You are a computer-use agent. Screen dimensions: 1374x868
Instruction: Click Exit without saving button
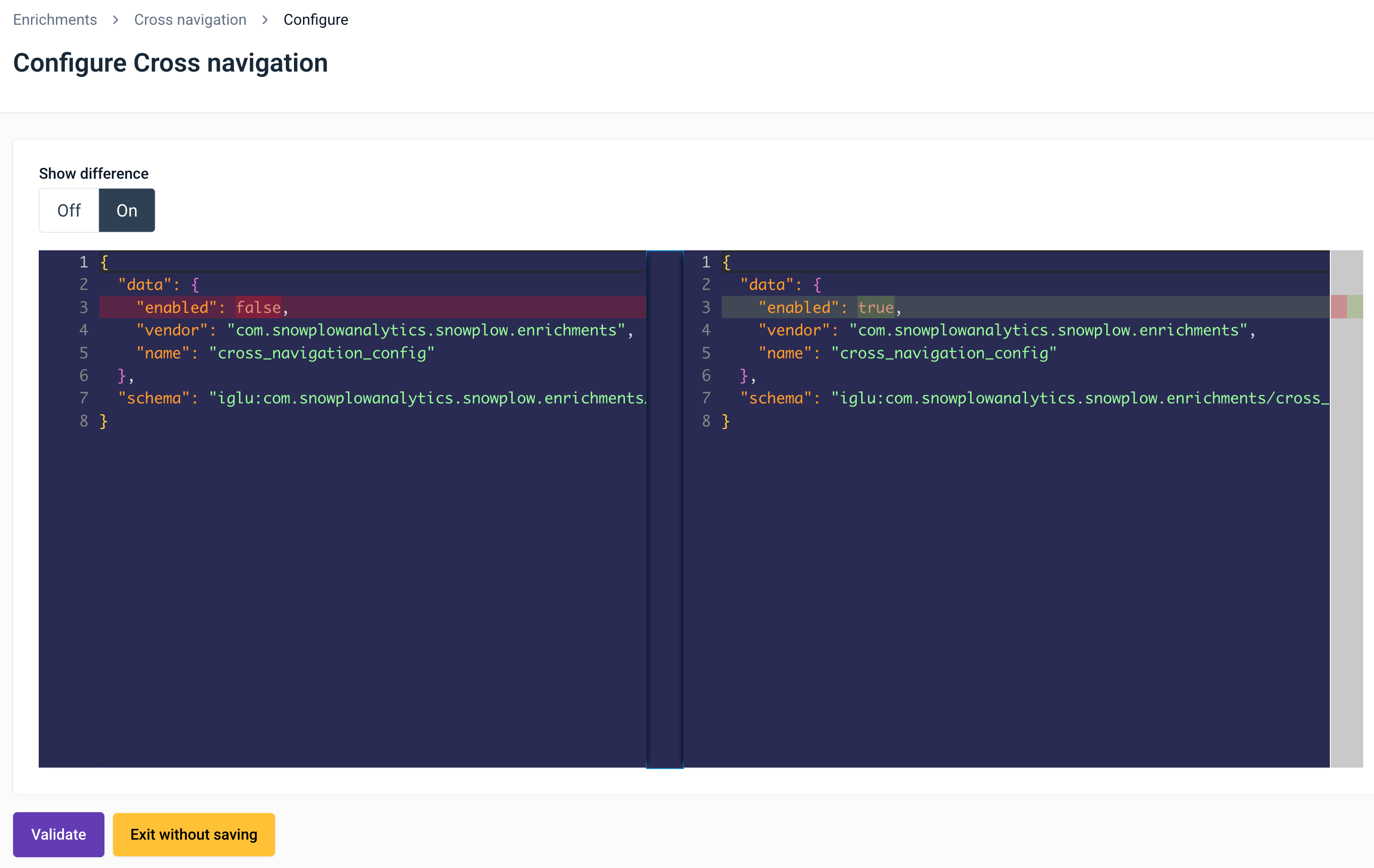pyautogui.click(x=194, y=834)
